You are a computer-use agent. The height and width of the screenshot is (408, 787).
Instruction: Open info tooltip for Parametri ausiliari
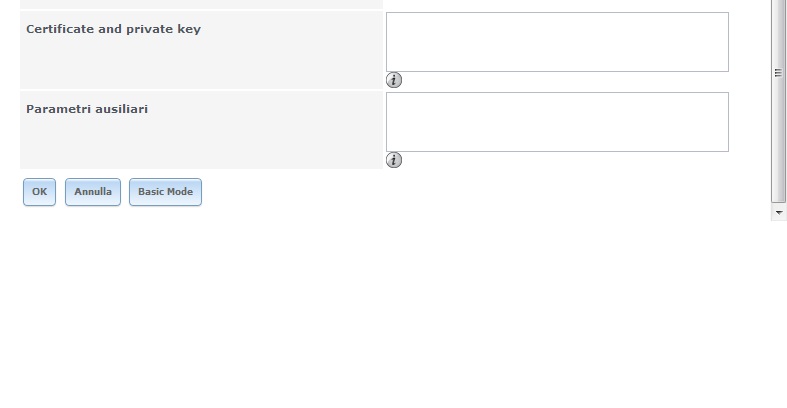tap(394, 160)
